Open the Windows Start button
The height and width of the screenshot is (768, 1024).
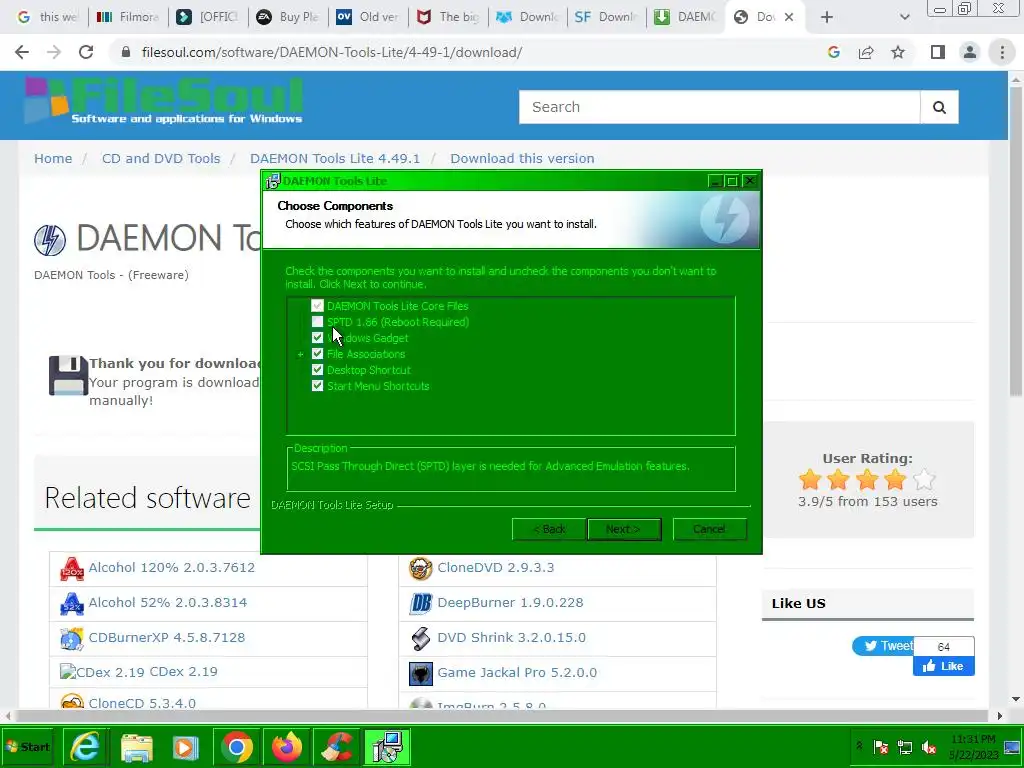coord(27,747)
